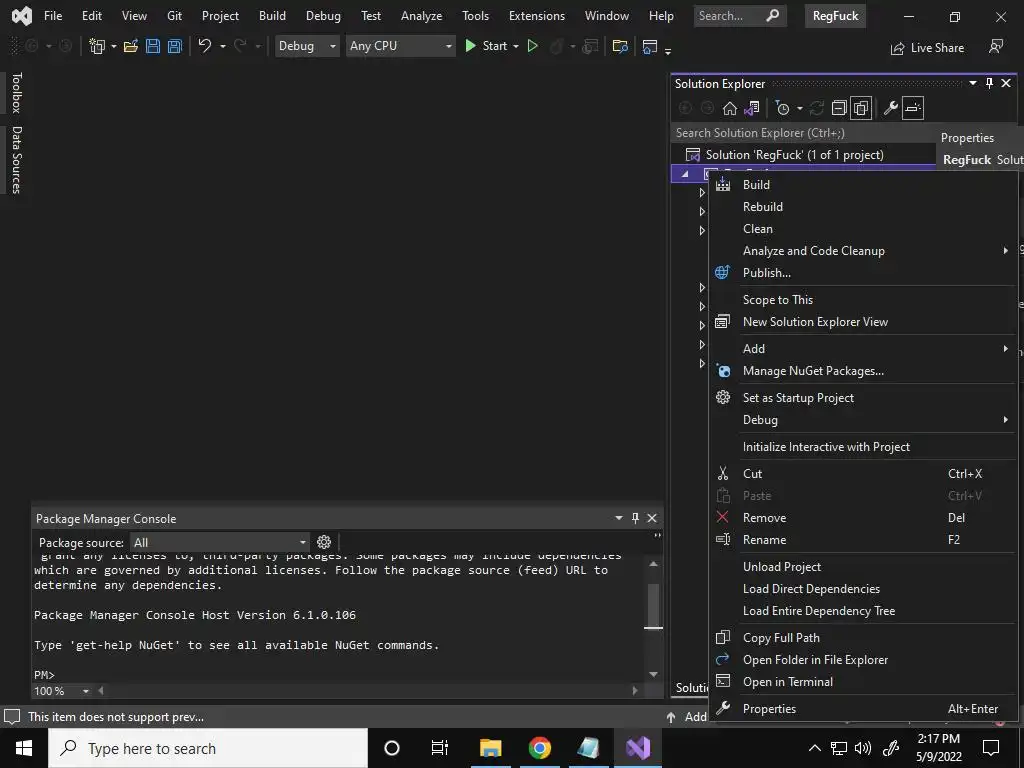Image resolution: width=1024 pixels, height=768 pixels.
Task: Open Package Manager Console window options dropdown
Action: [618, 518]
